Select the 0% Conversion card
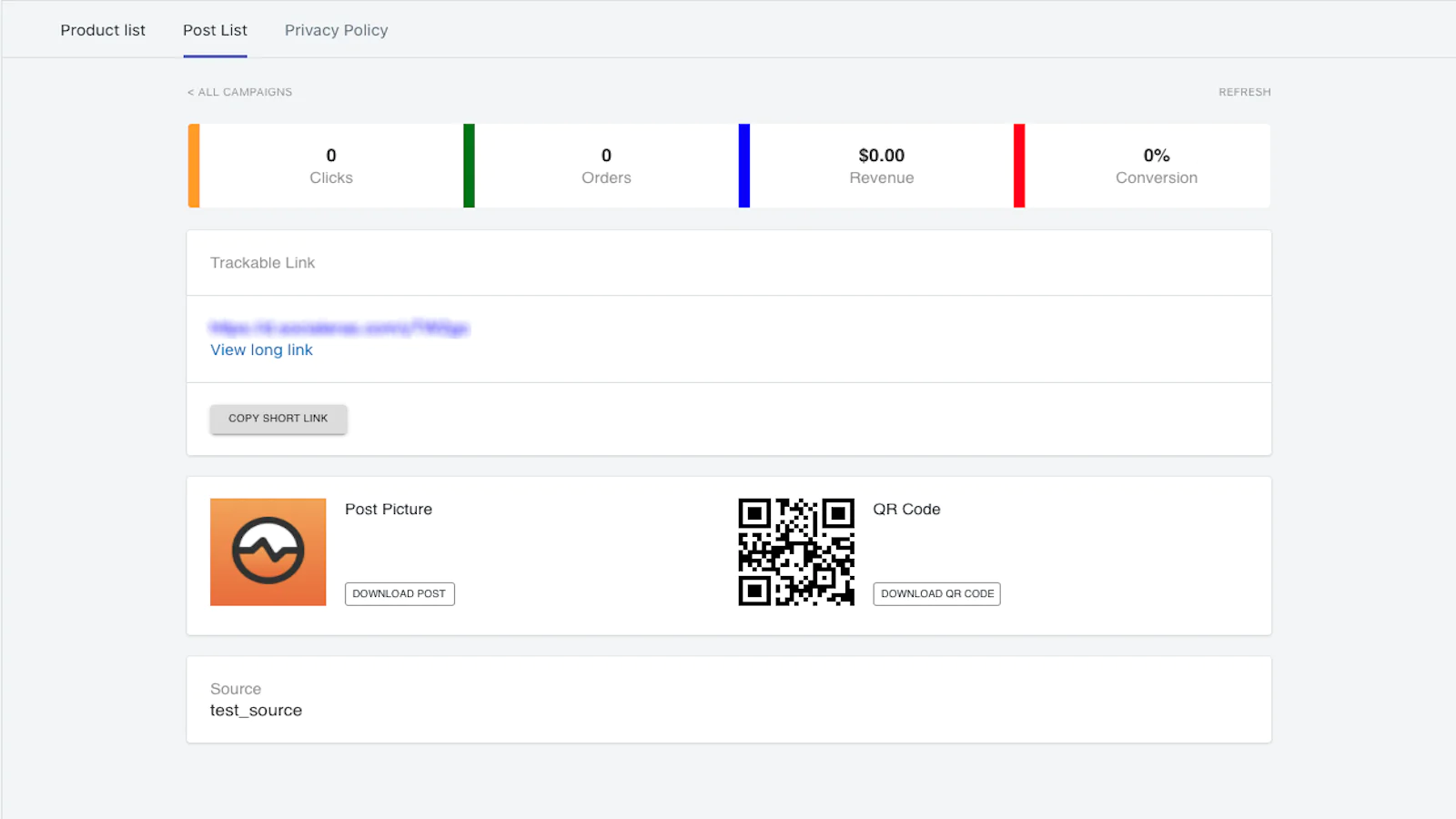This screenshot has width=1456, height=819. pos(1156,166)
